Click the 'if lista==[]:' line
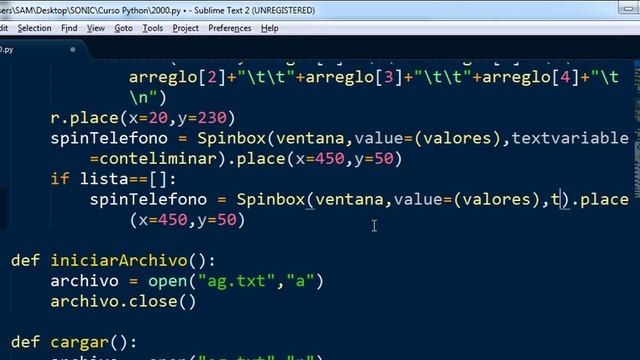Viewport: 640px width, 360px height. [x=113, y=179]
